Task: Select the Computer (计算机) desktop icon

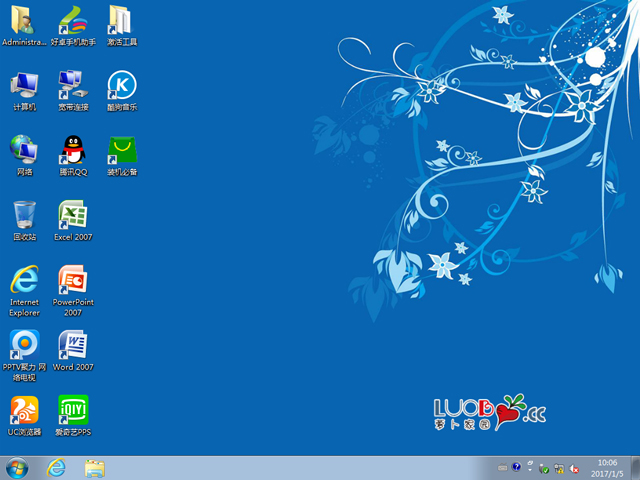Action: point(24,85)
